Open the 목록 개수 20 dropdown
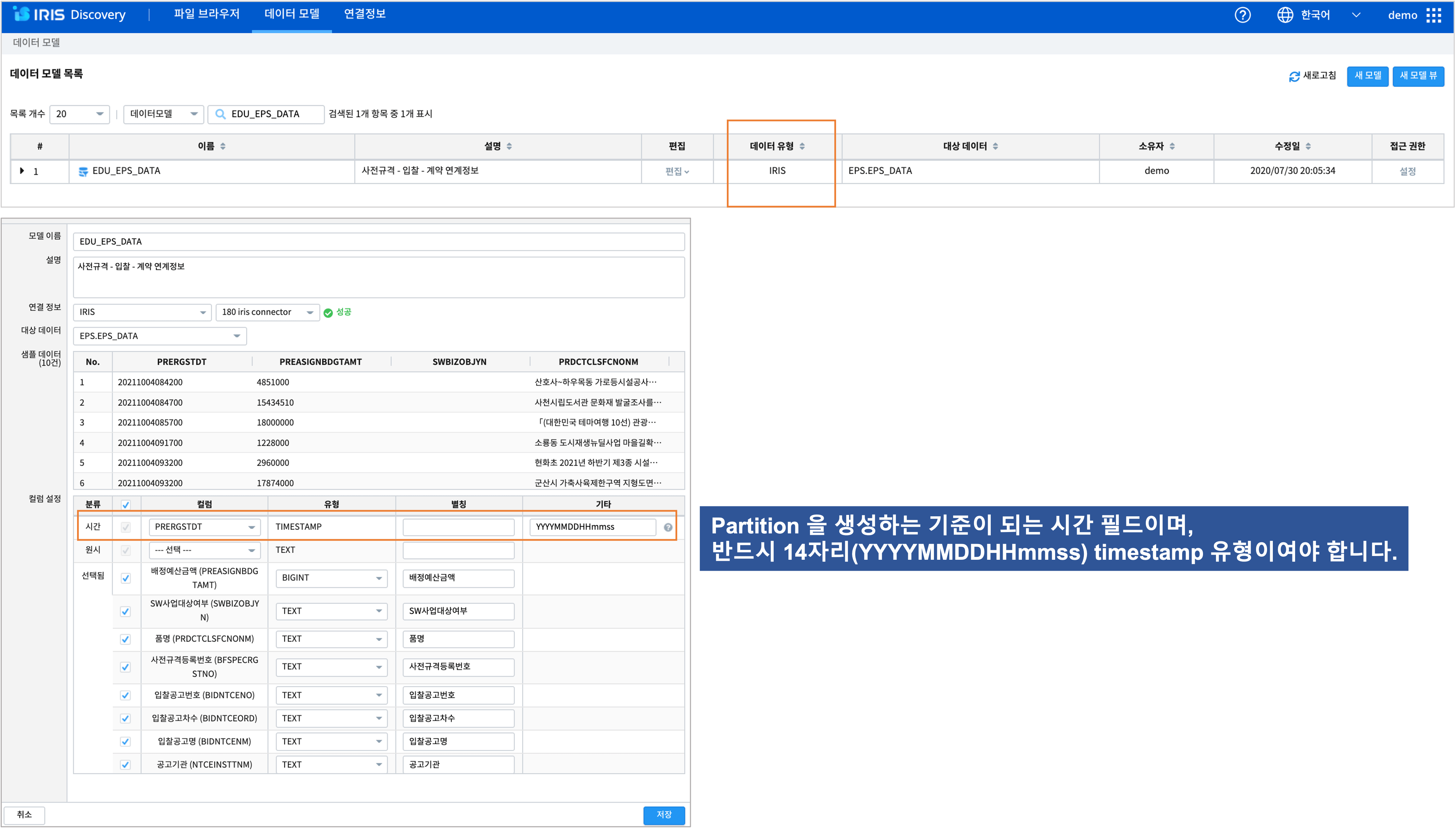The image size is (1456, 828). (x=80, y=114)
